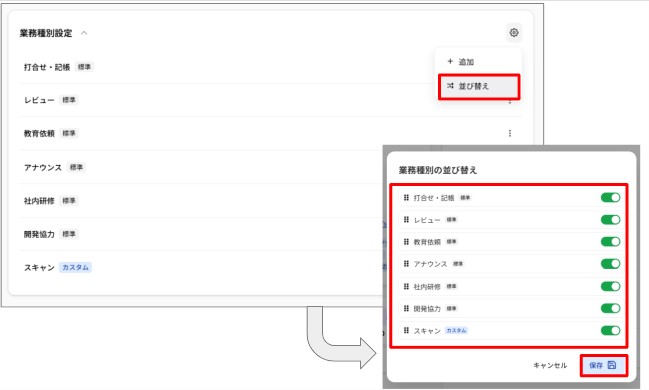Click the drag handle for スキャン
The image size is (649, 390).
pyautogui.click(x=406, y=330)
